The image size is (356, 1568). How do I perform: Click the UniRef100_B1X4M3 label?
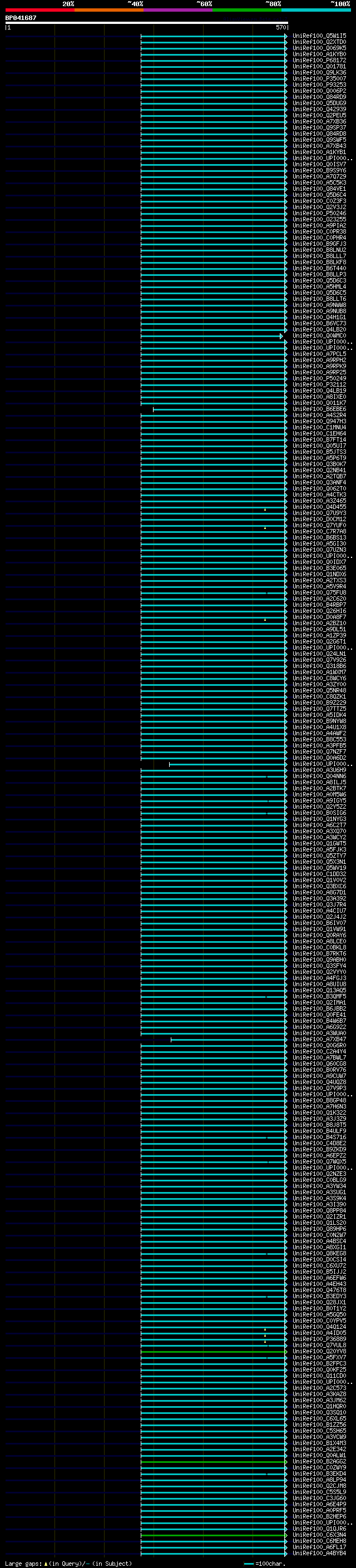319,1444
